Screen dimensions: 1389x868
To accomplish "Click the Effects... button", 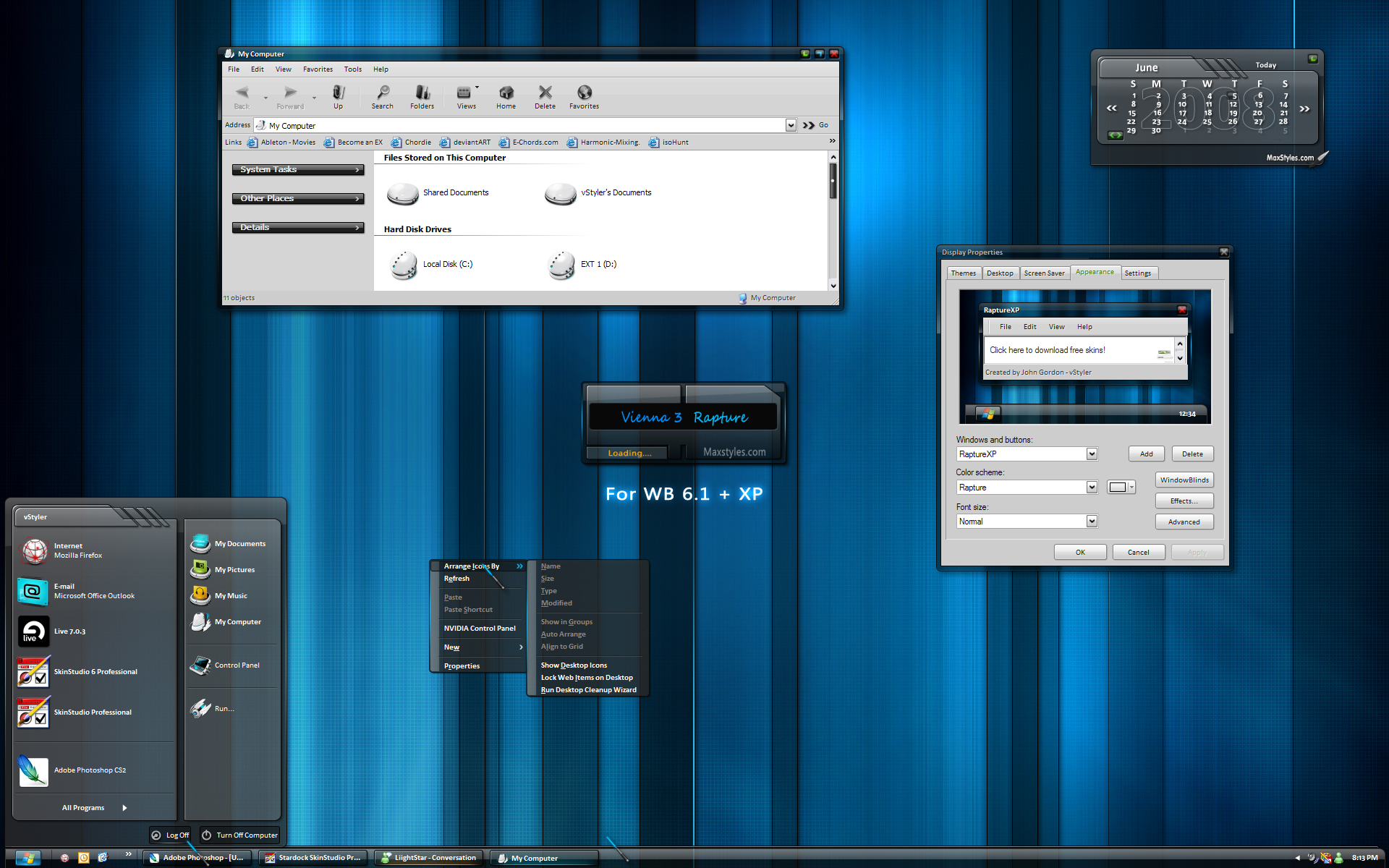I will [x=1184, y=501].
